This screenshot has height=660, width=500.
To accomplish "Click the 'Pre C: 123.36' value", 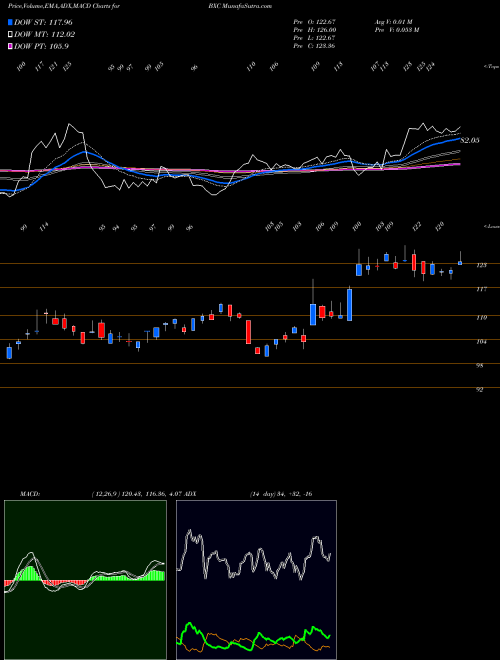I will pyautogui.click(x=314, y=46).
